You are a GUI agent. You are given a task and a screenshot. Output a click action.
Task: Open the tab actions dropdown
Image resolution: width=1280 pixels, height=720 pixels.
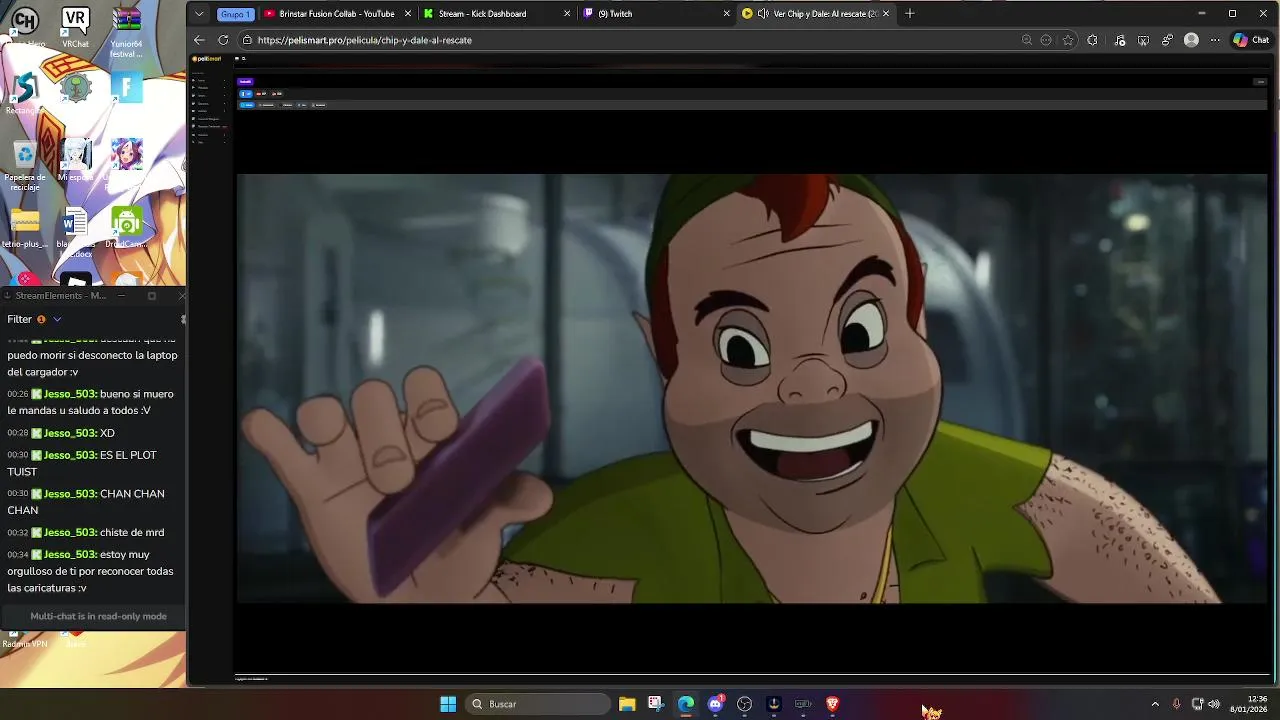tap(199, 14)
